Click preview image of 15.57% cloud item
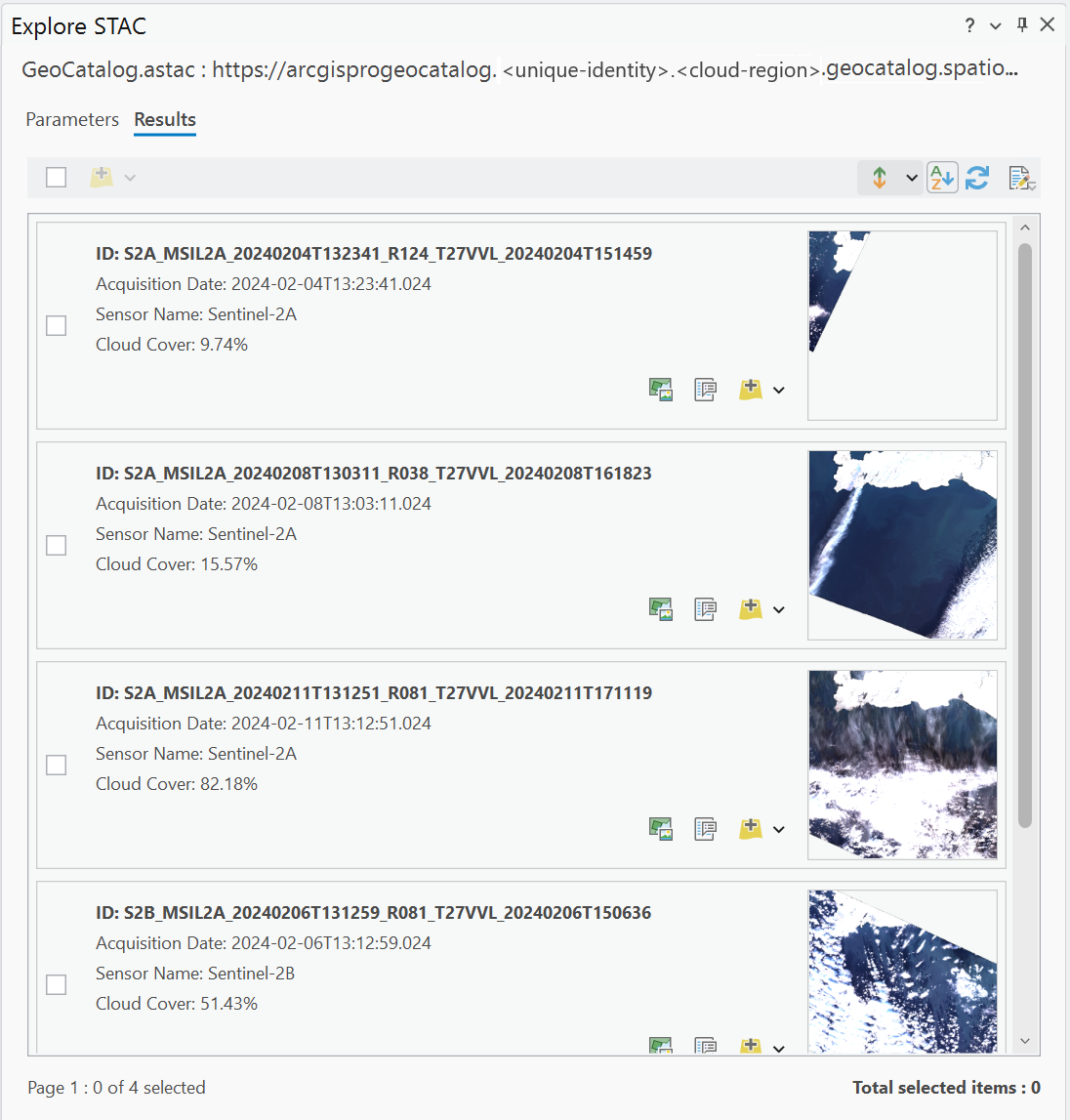Screen dimensions: 1070x1120 [x=902, y=545]
